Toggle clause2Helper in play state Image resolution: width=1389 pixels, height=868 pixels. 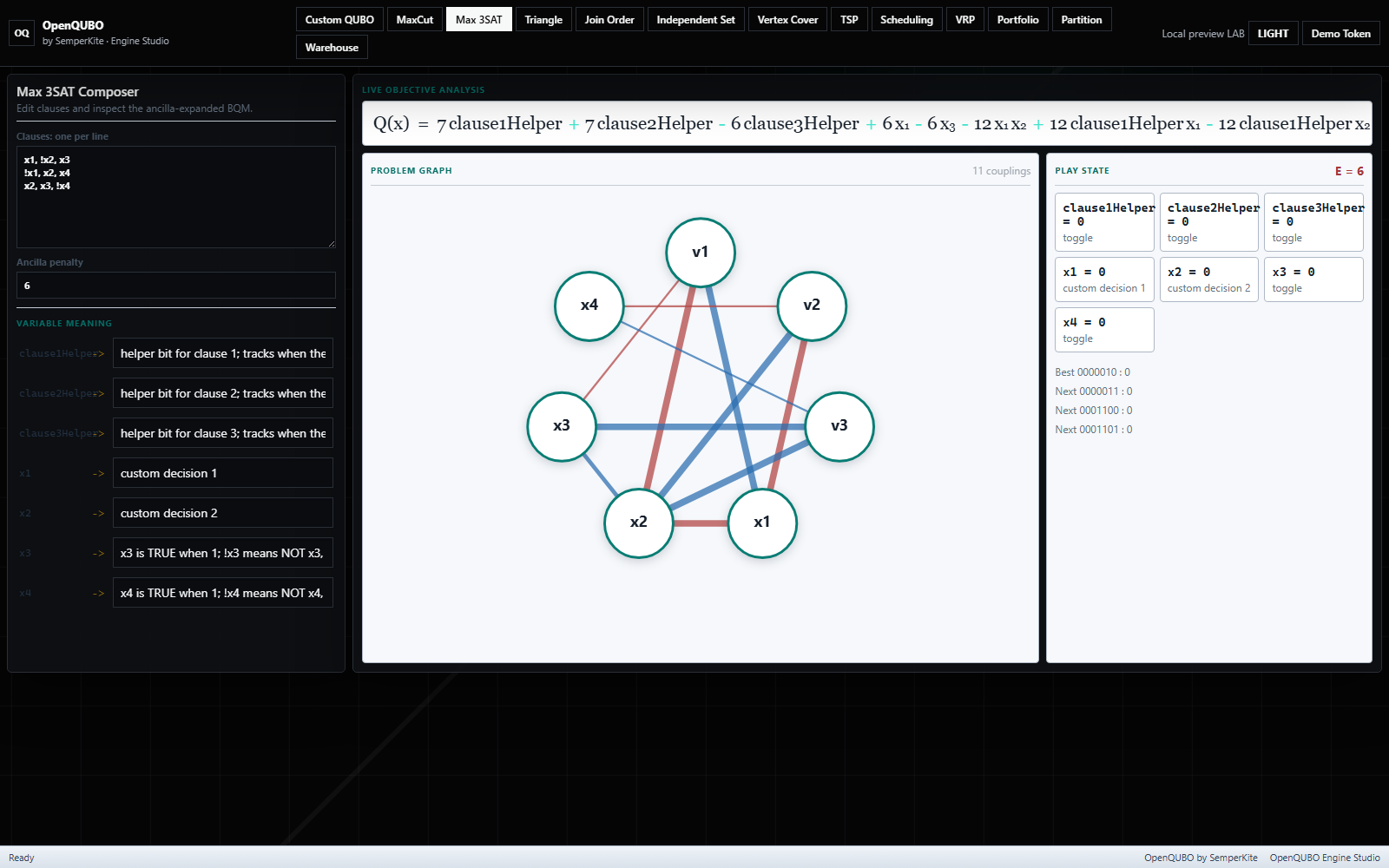(x=1209, y=222)
